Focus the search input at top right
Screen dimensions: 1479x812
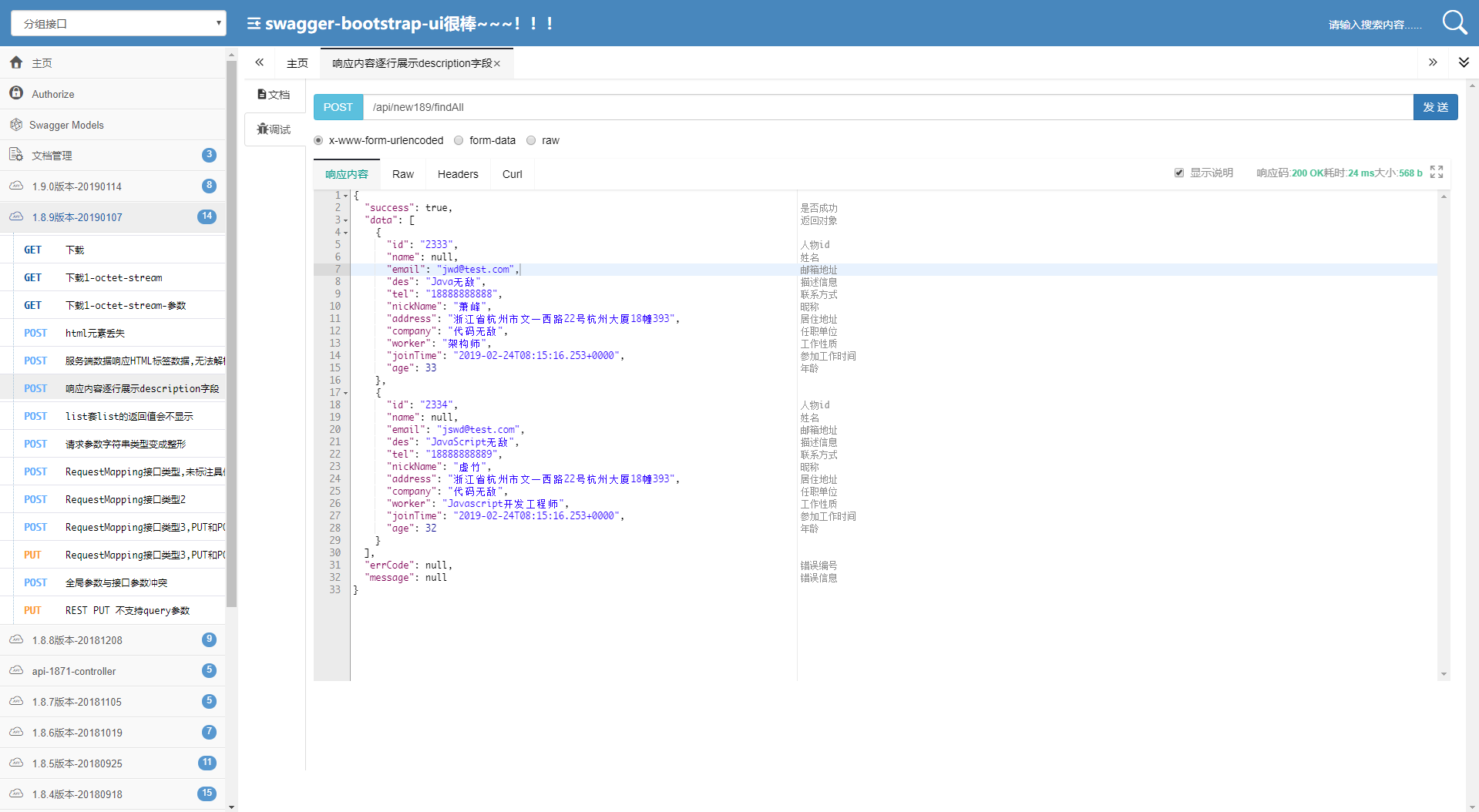[1374, 24]
